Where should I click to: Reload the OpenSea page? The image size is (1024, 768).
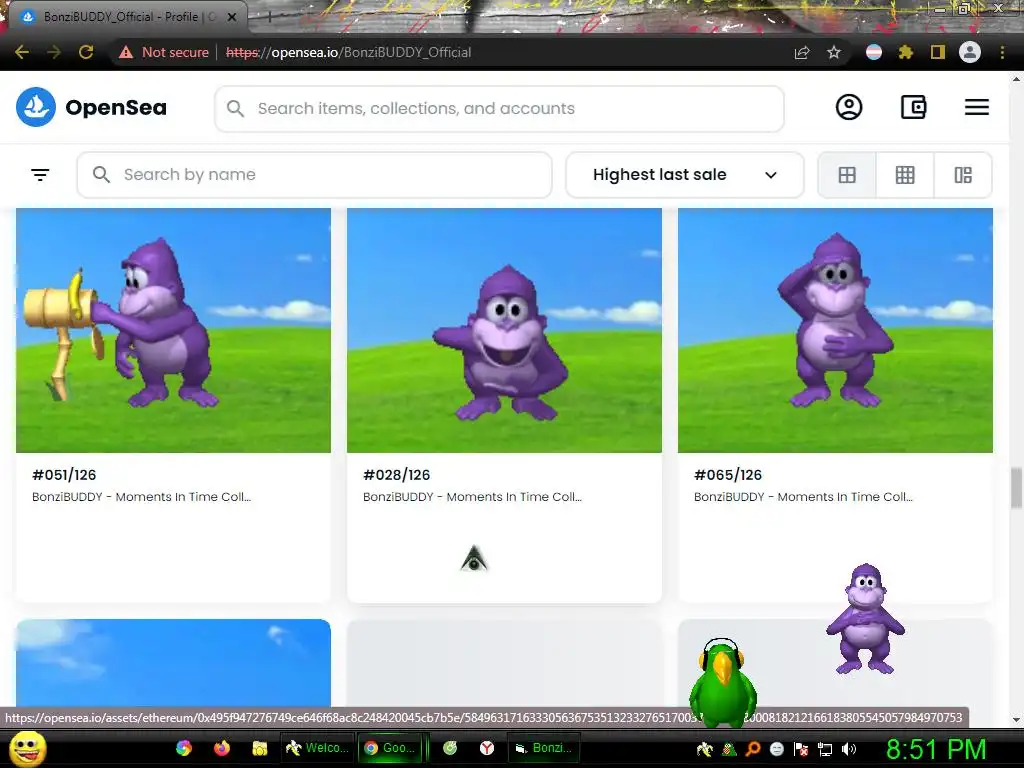86,52
